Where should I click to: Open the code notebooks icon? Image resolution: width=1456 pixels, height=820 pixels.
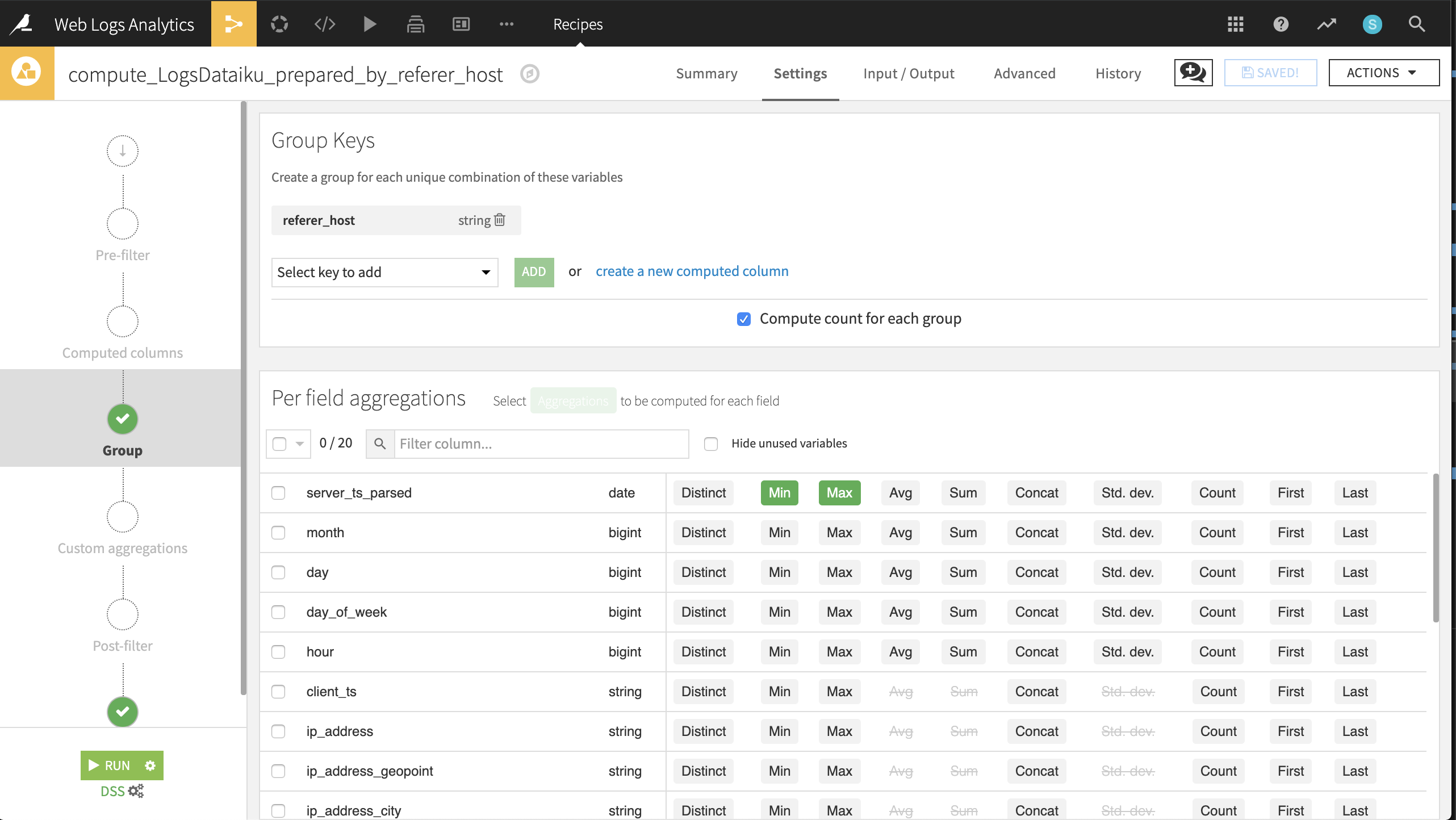click(325, 24)
